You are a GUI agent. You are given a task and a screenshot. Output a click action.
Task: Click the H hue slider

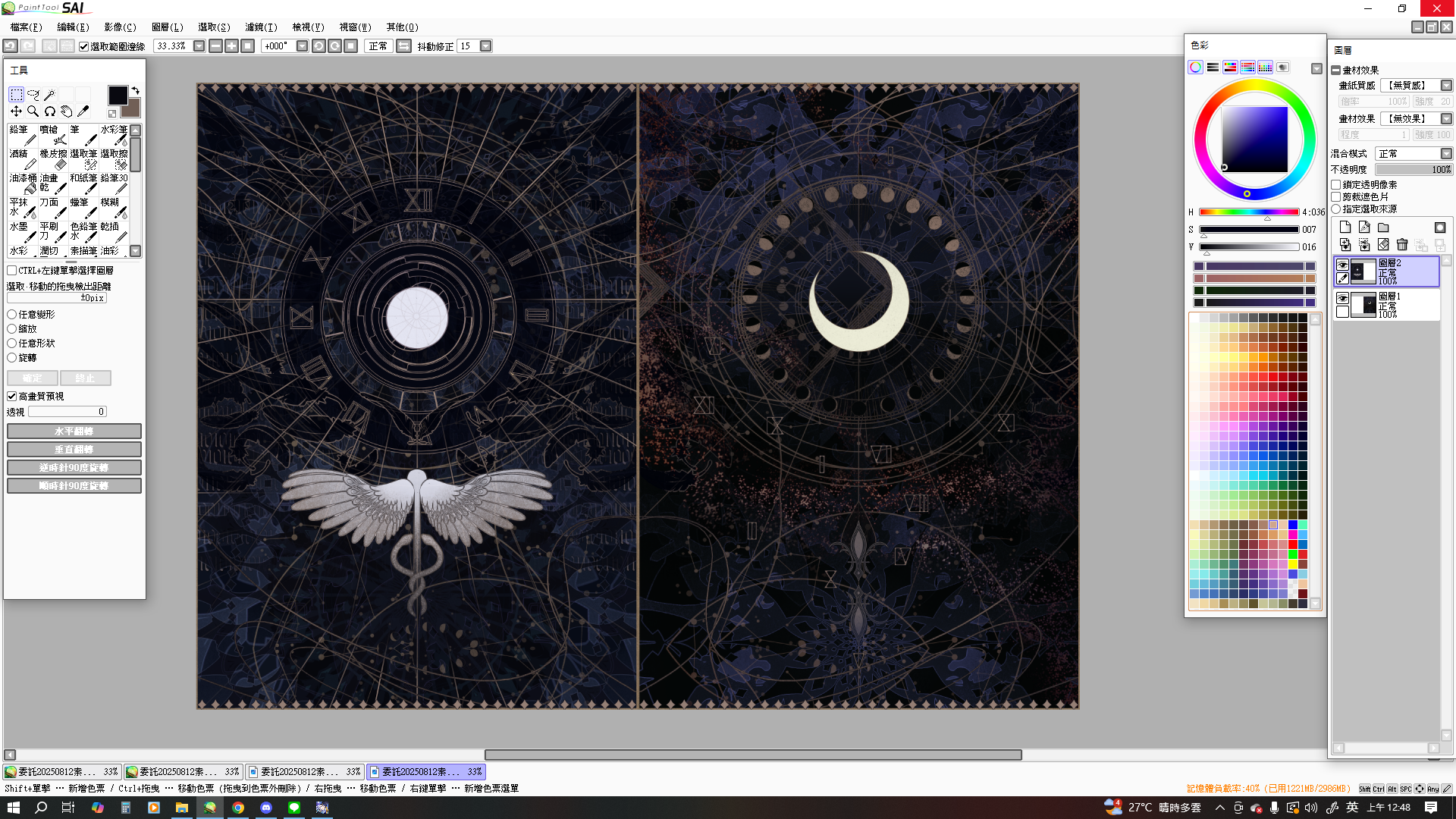1249,212
